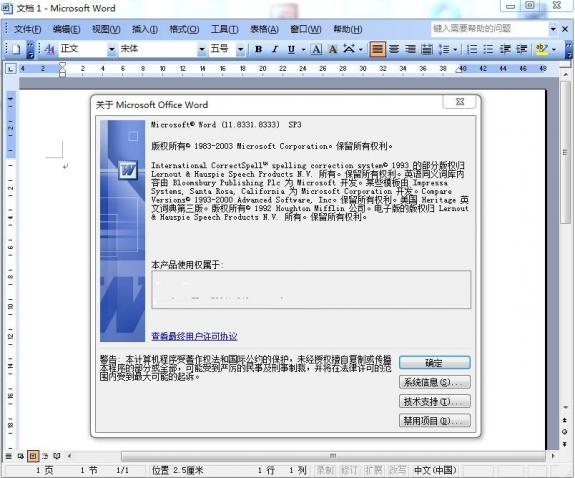Close the About Microsoft Office Word dialog
The image size is (575, 478).
[x=460, y=102]
